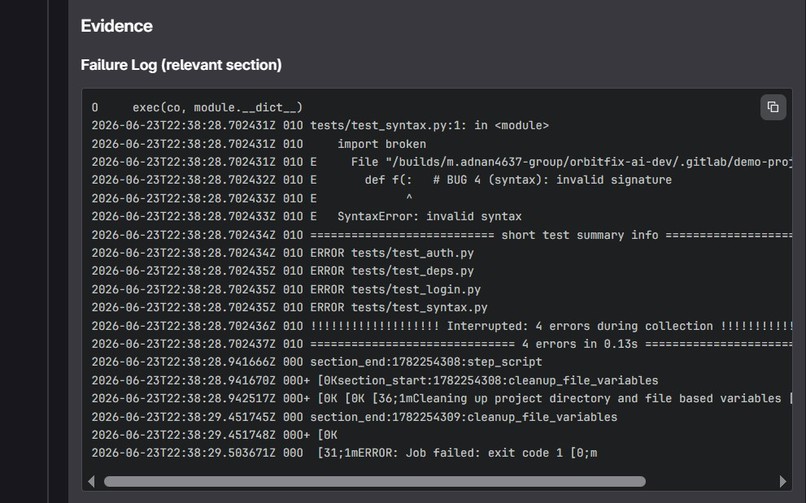Click 'section_end:1782254308:step_script' line

pyautogui.click(x=317, y=362)
